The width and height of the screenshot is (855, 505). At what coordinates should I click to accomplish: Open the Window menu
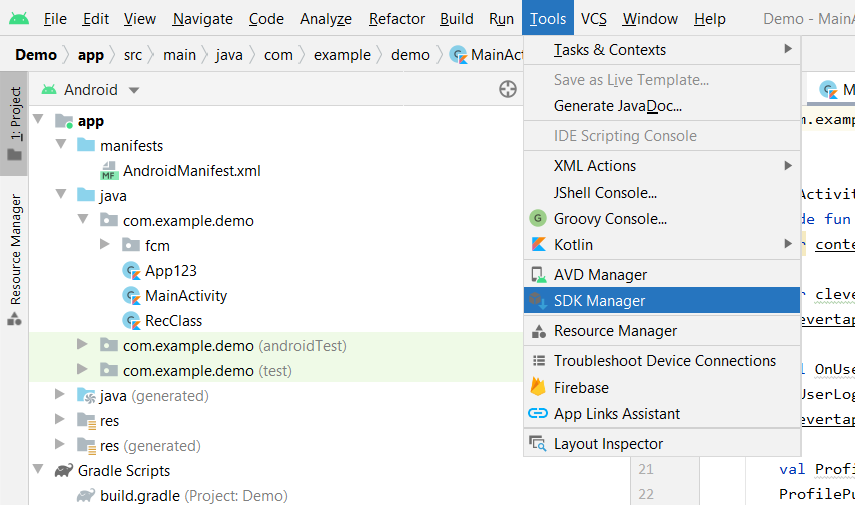click(650, 19)
